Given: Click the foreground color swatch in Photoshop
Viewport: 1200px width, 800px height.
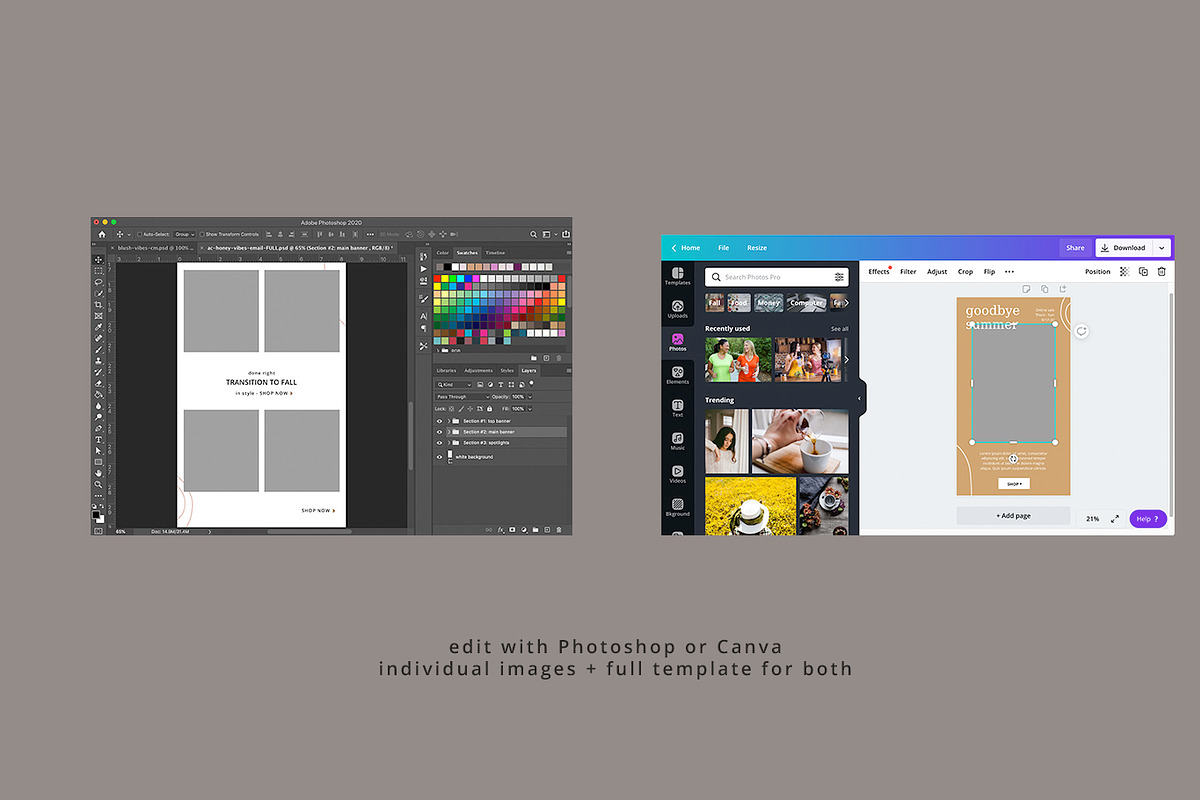Looking at the screenshot, I should pos(97,514).
